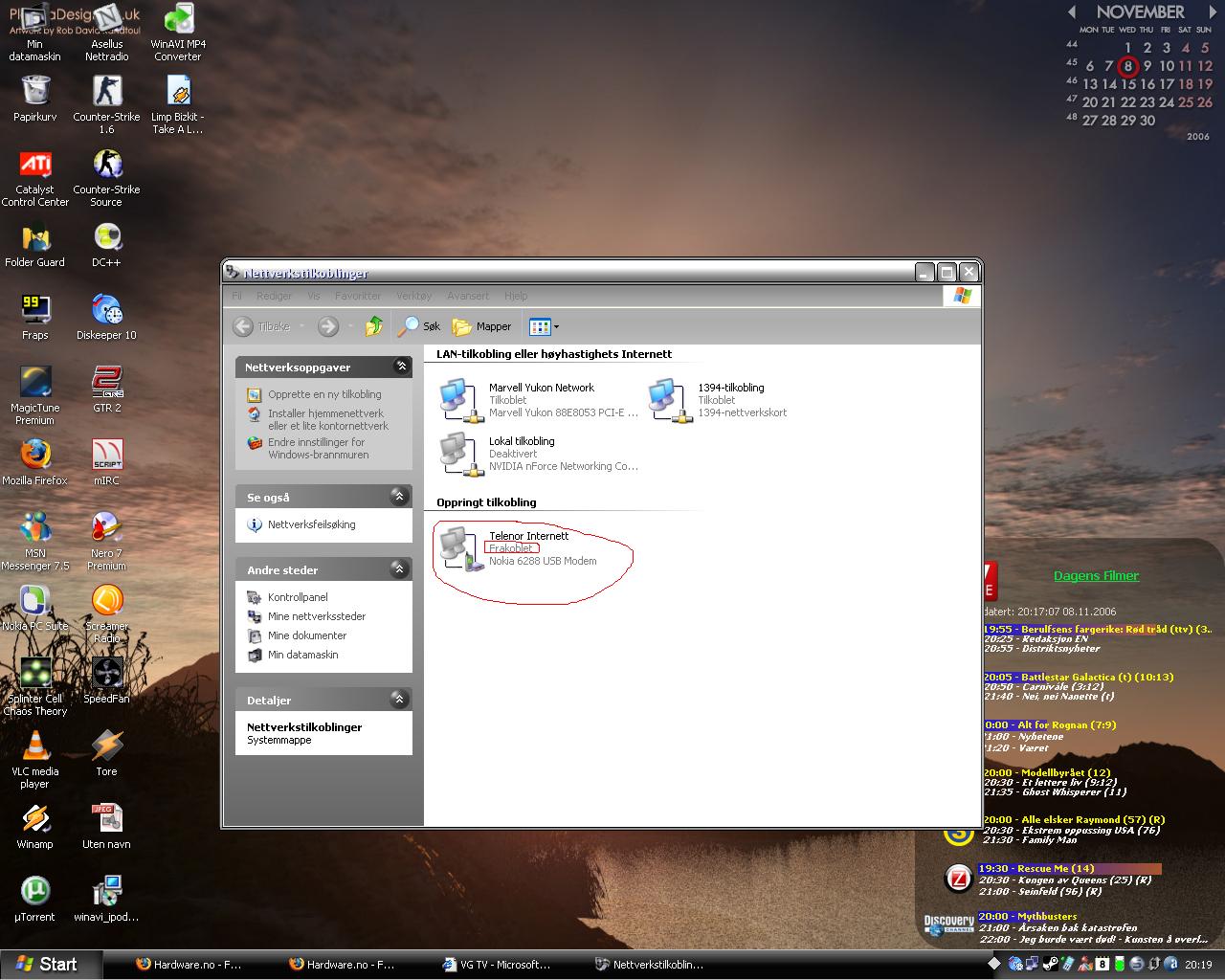Launch Screamer Radio shortcut
The image size is (1225, 980).
click(106, 614)
